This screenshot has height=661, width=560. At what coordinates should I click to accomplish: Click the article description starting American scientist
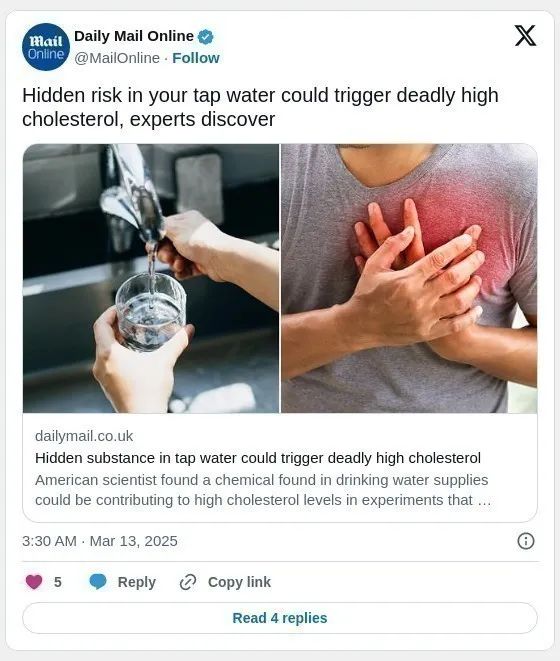tap(263, 490)
